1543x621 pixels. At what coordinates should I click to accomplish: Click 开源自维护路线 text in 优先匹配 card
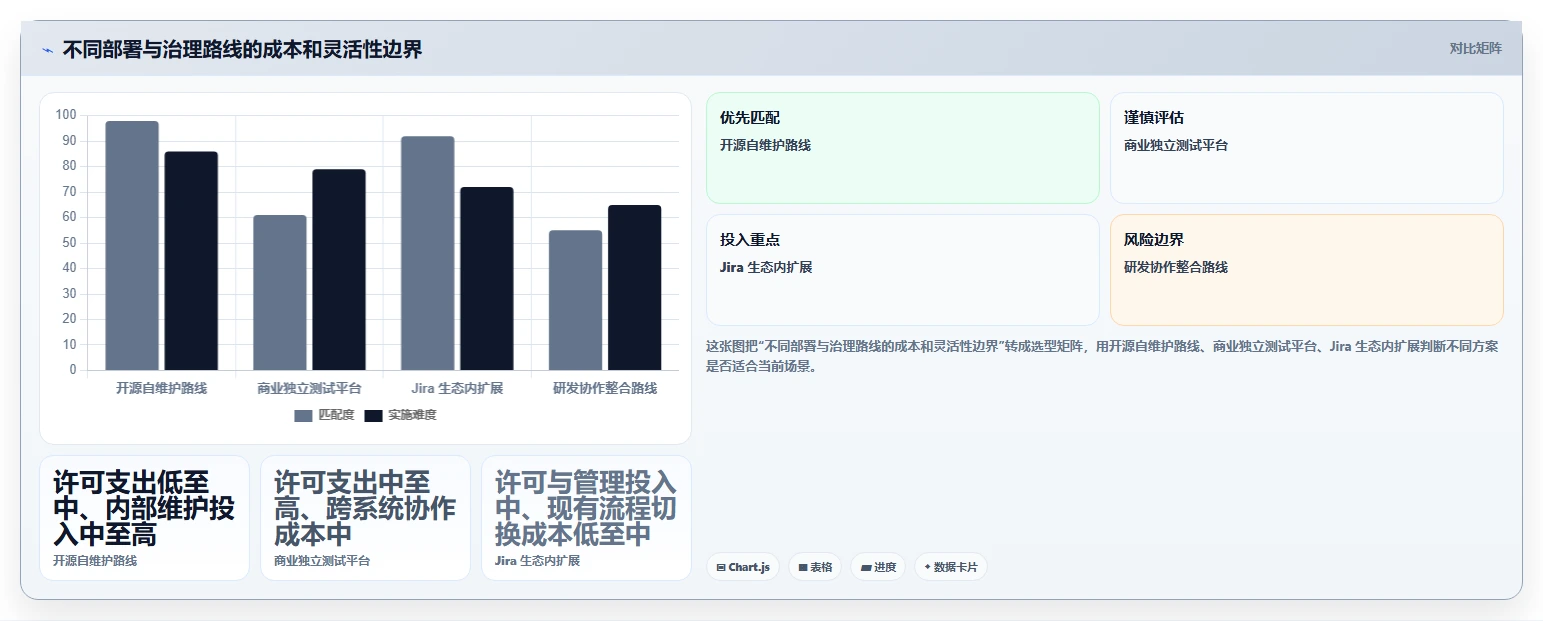[765, 145]
